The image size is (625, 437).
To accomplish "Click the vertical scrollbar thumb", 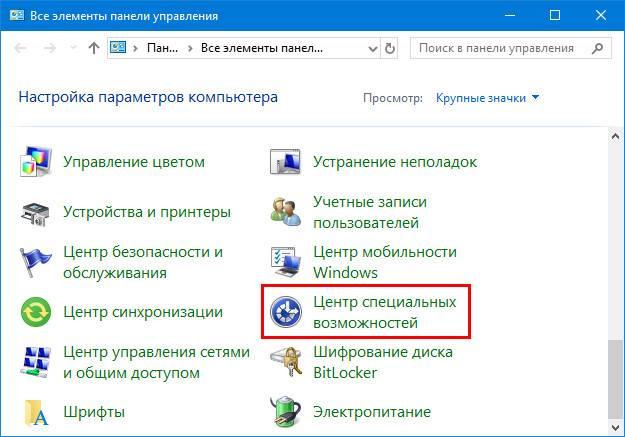I will pyautogui.click(x=615, y=380).
